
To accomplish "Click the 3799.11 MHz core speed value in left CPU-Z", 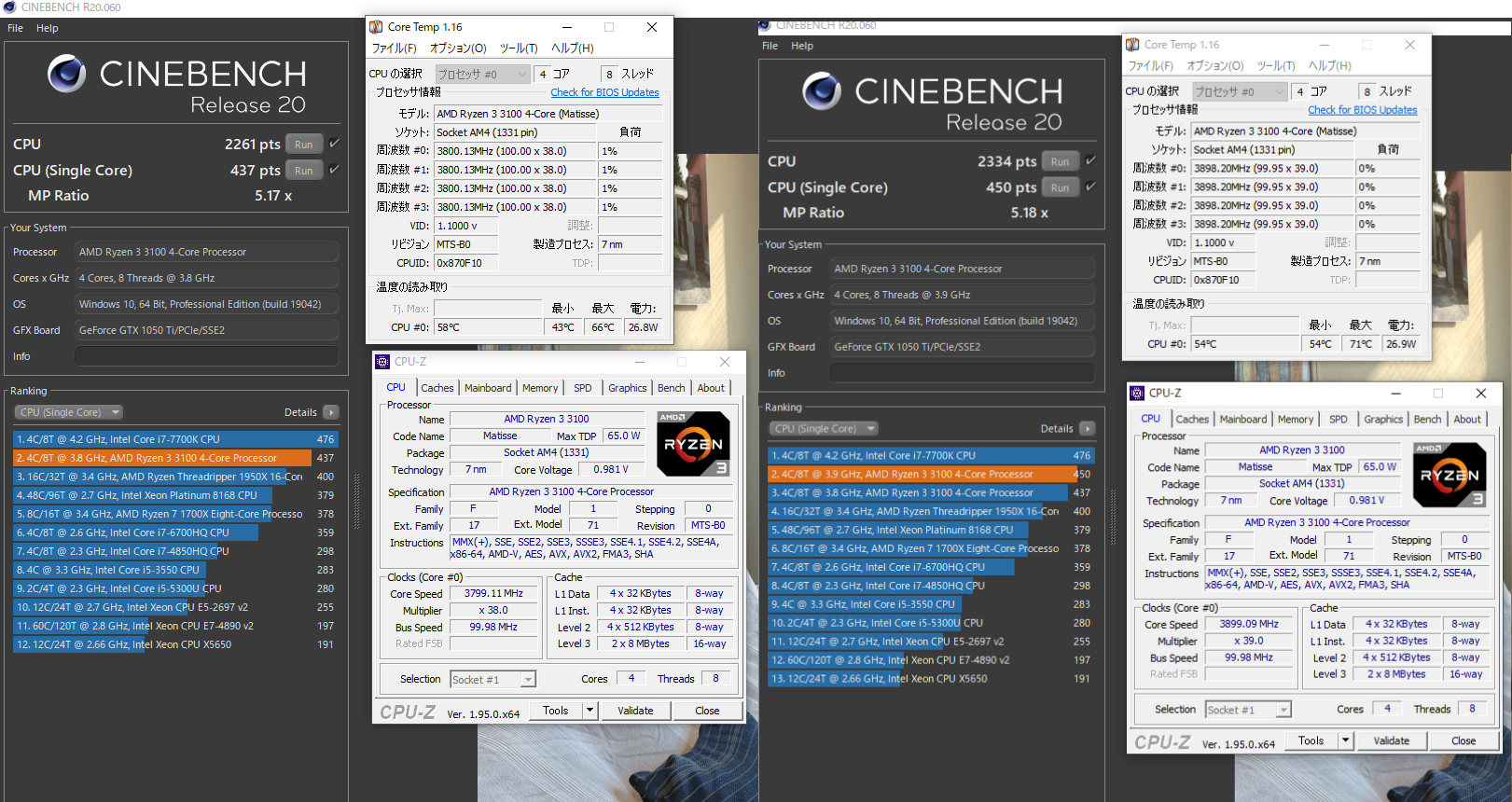I will coord(494,594).
